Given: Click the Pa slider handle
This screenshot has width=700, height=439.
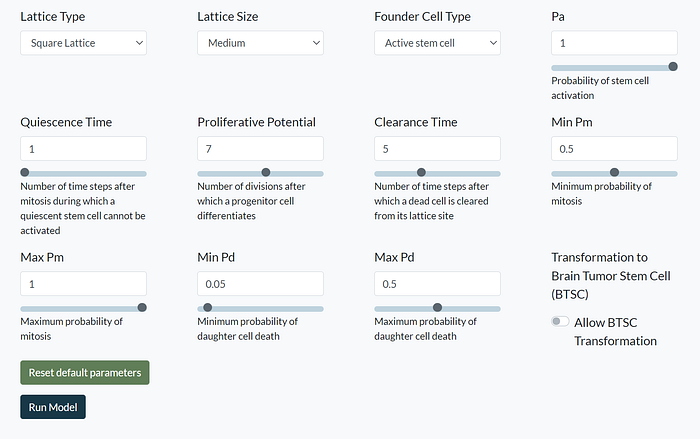Looking at the screenshot, I should pyautogui.click(x=673, y=67).
